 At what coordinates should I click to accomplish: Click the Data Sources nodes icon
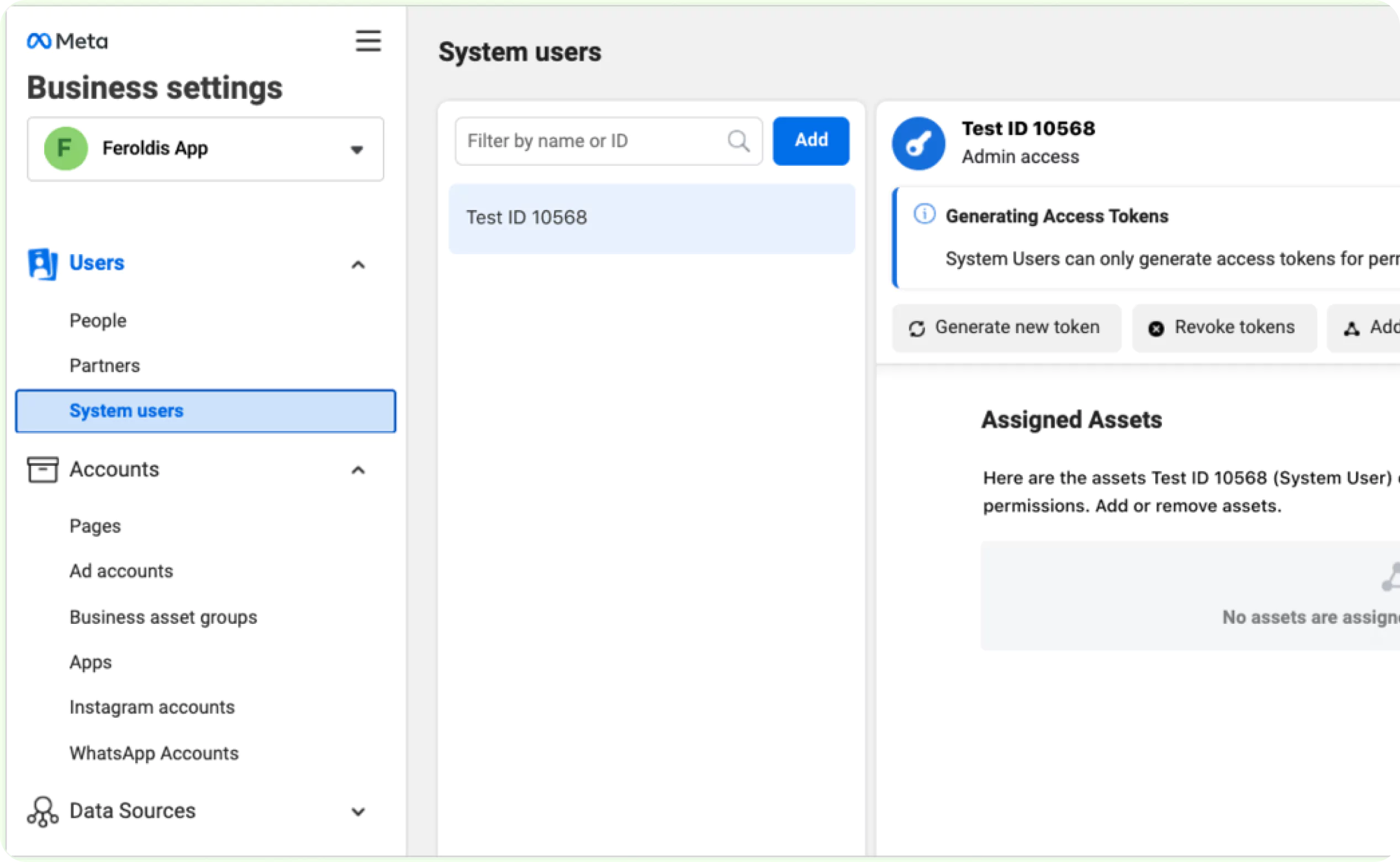(x=43, y=811)
